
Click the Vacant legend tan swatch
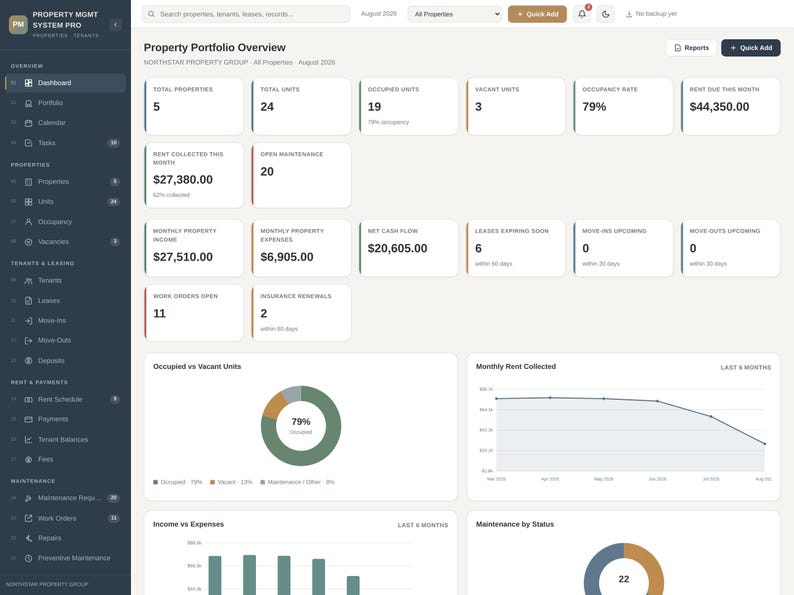click(x=213, y=482)
